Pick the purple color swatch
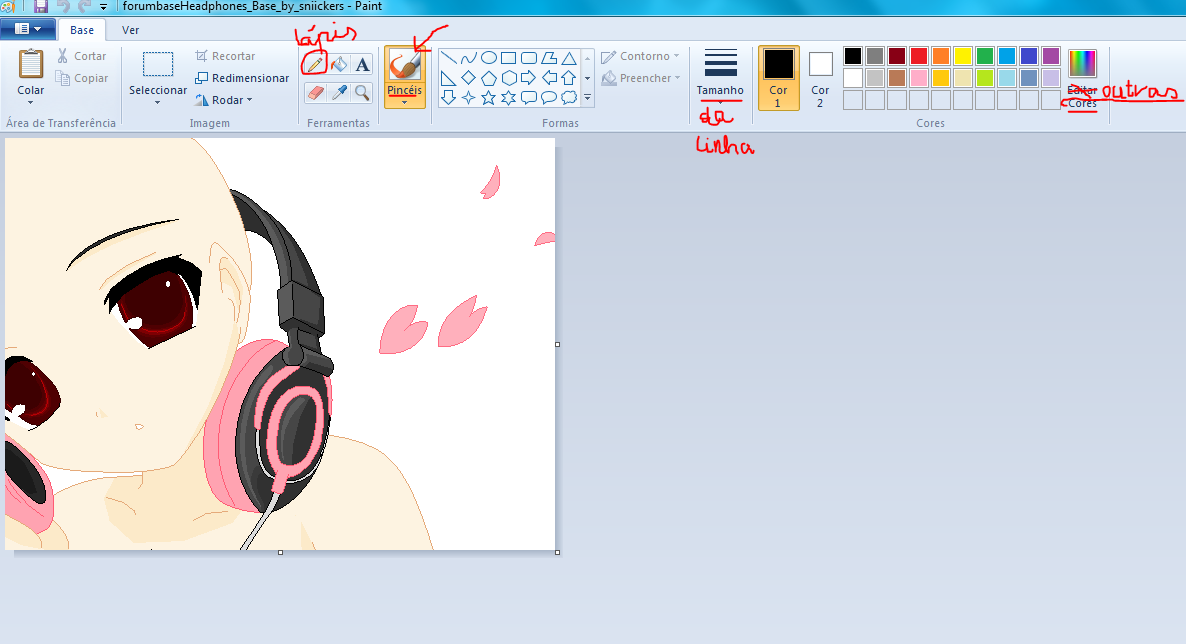Screen dimensions: 1186x644 (1051, 56)
